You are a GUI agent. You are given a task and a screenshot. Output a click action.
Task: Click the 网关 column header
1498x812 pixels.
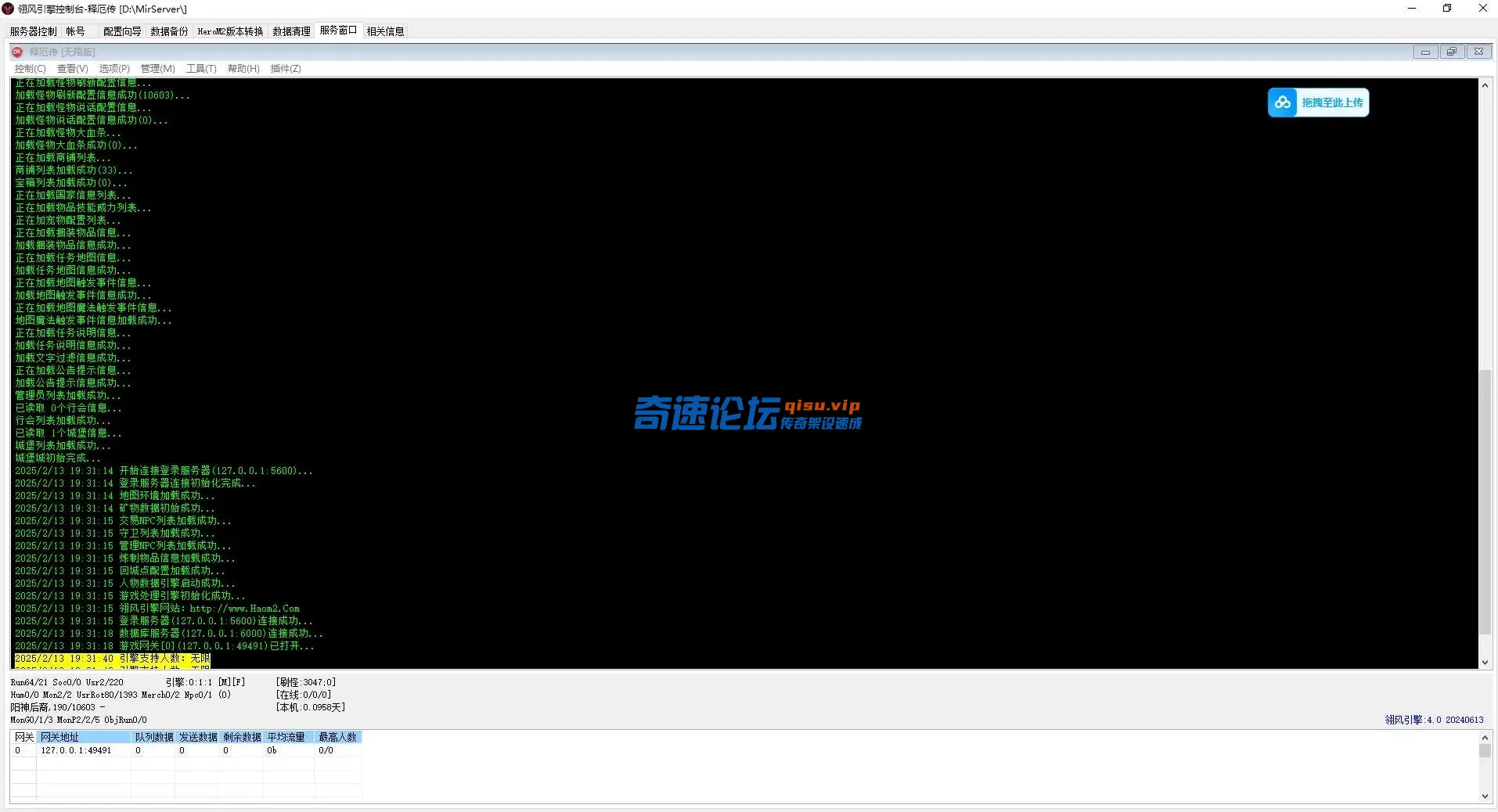click(x=23, y=737)
